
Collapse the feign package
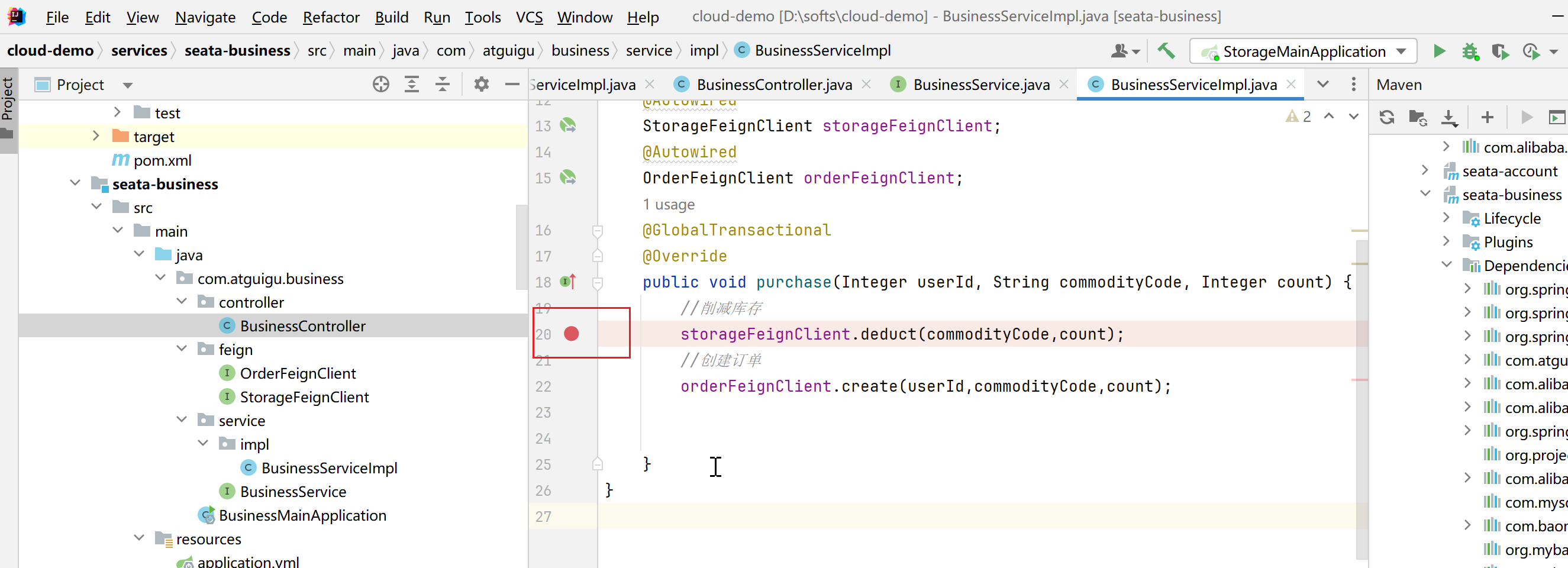pos(182,350)
